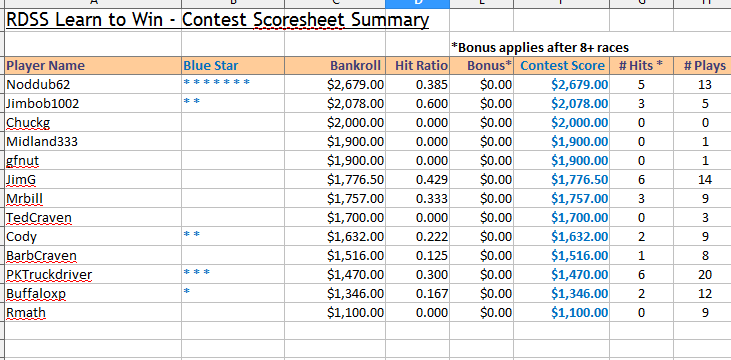Select the hit ratio value 0.125
This screenshot has width=731, height=360.
point(418,256)
